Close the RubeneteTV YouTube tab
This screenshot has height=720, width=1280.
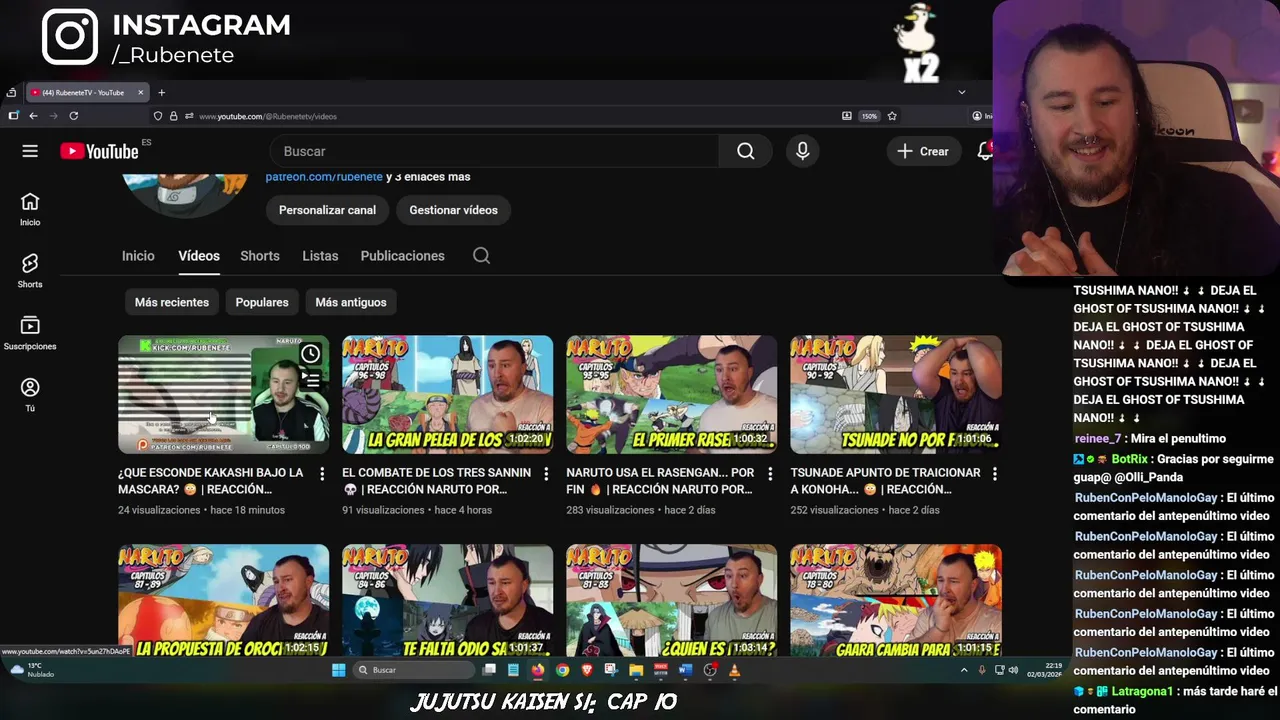(x=140, y=92)
